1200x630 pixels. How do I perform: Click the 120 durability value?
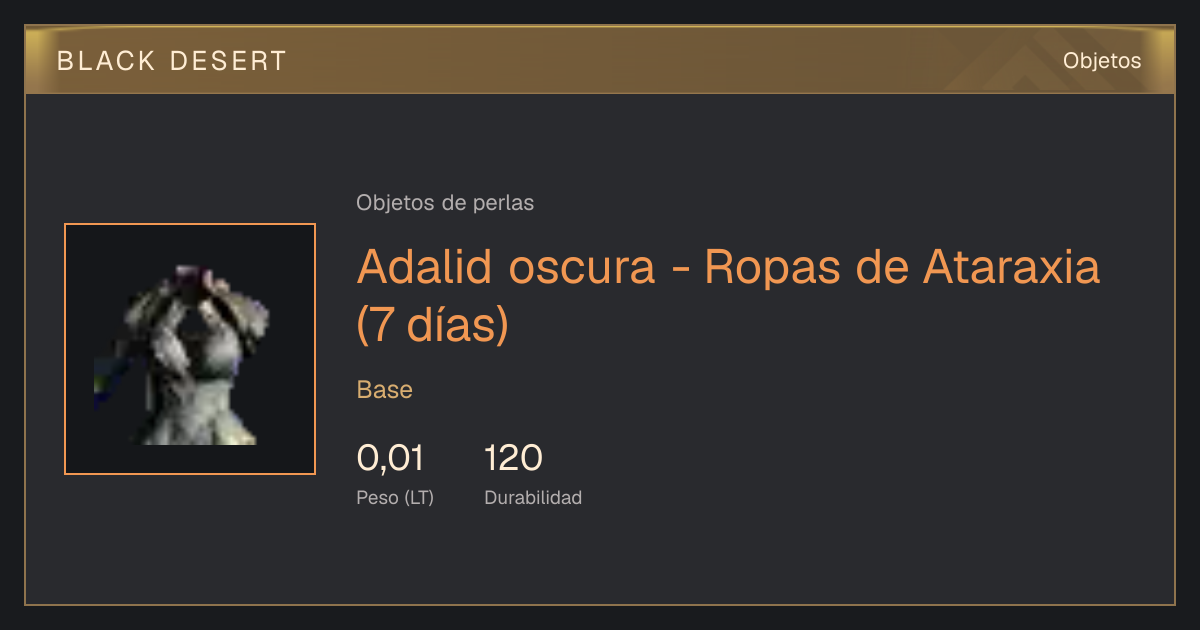(x=513, y=458)
